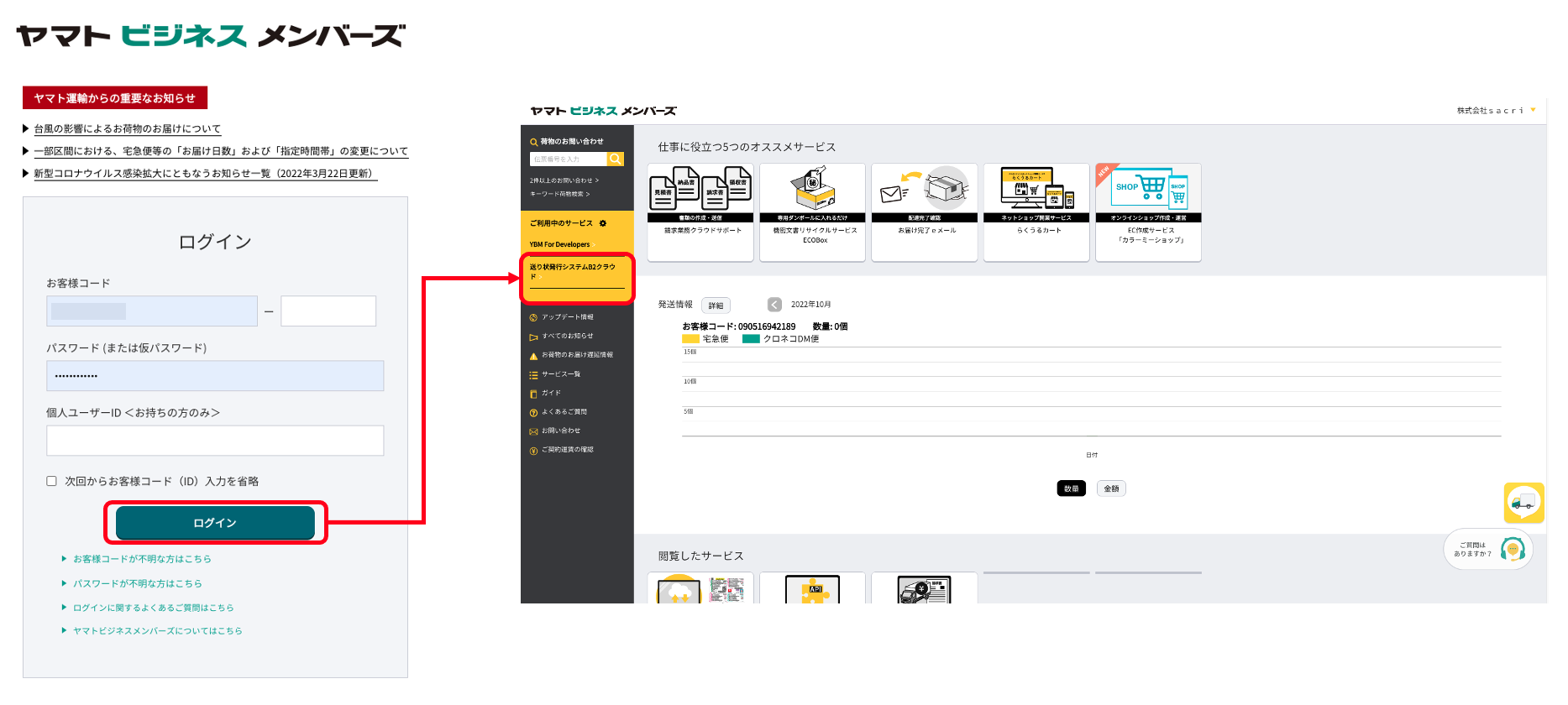This screenshot has width=1568, height=705.
Task: Open settings gear next to ご利用中のサービス
Action: coord(602,223)
